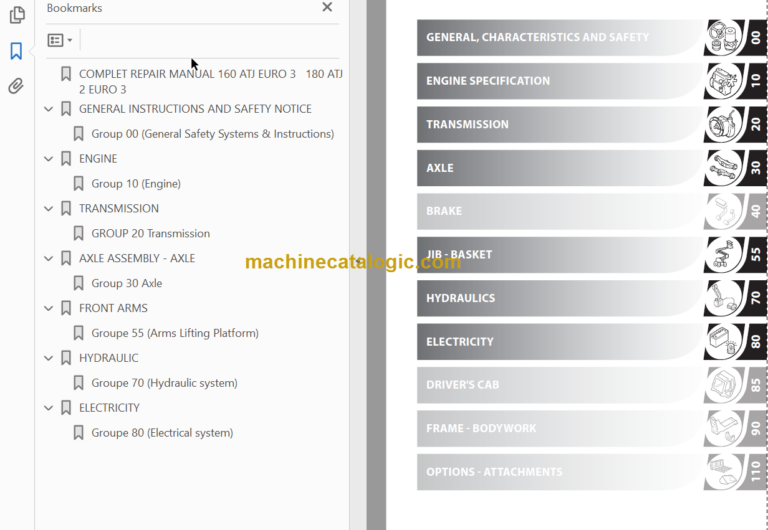Collapse the HYDRAULIC bookmark chevron
Viewport: 768px width, 530px height.
[48, 358]
